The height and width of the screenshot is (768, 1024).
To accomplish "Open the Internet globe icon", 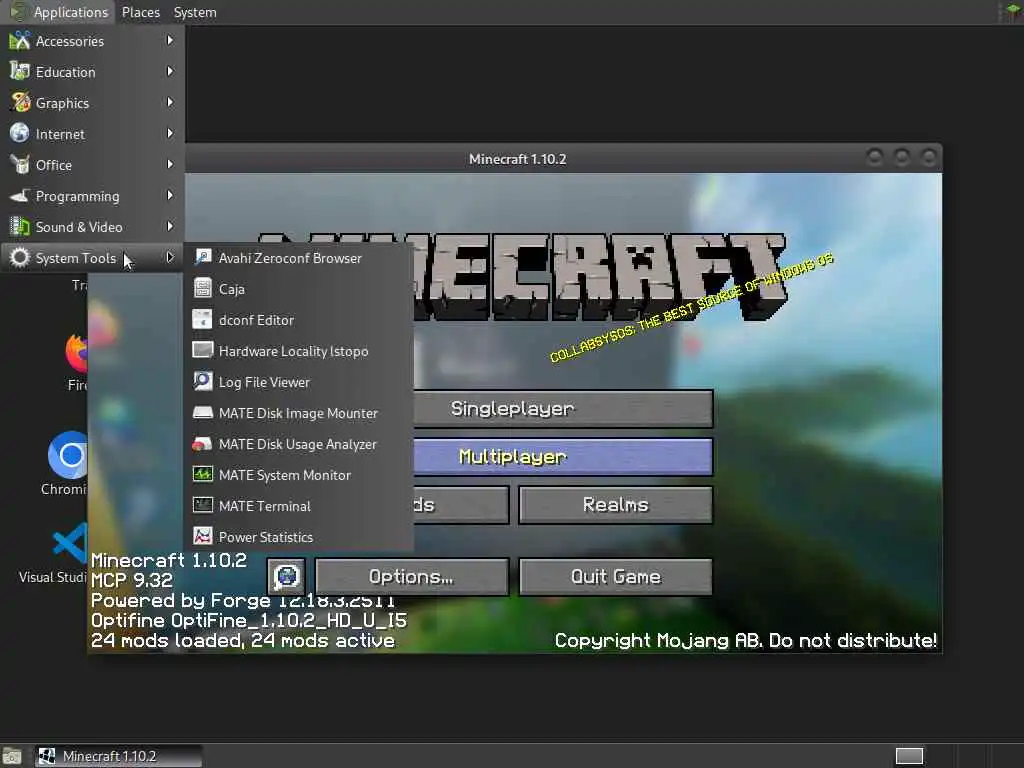I will pyautogui.click(x=20, y=133).
